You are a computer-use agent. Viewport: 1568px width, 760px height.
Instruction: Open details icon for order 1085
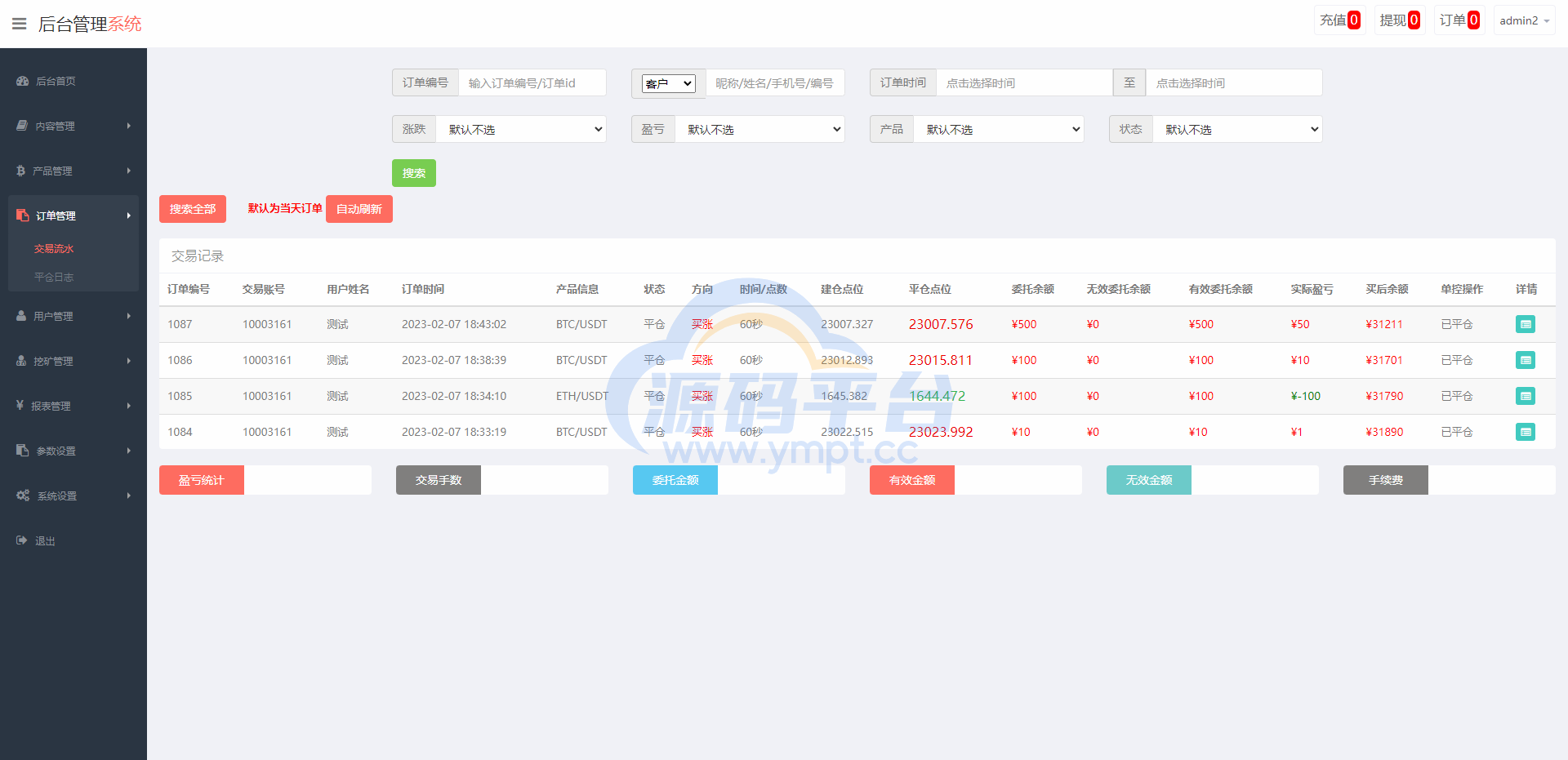coord(1525,396)
